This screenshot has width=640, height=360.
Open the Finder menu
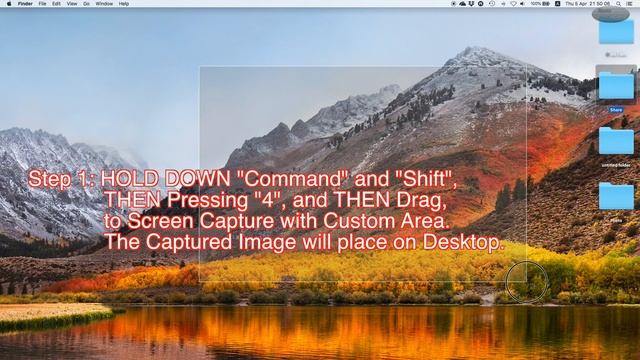(x=25, y=4)
